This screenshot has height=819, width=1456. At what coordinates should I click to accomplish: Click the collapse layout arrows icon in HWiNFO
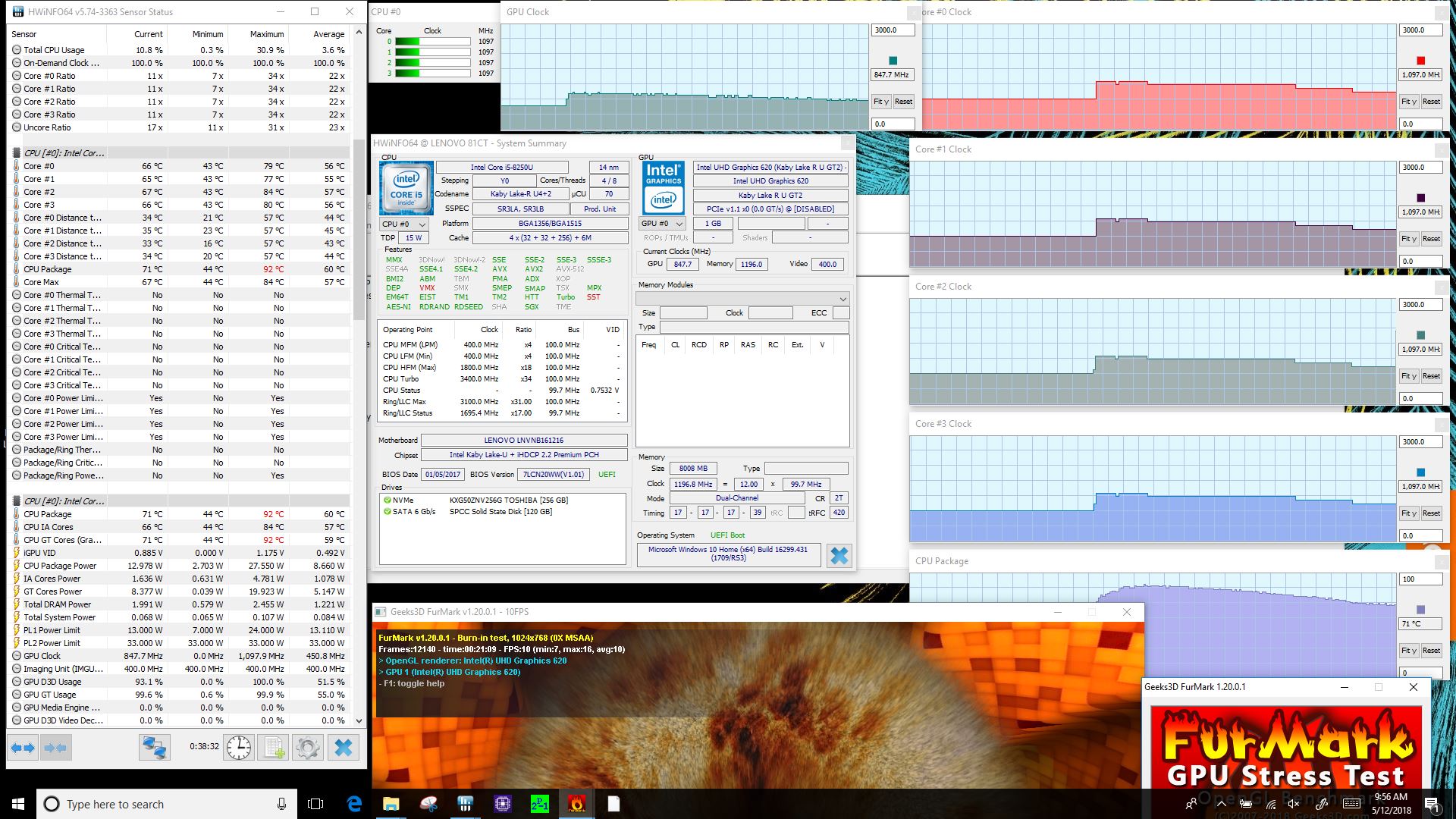[55, 748]
